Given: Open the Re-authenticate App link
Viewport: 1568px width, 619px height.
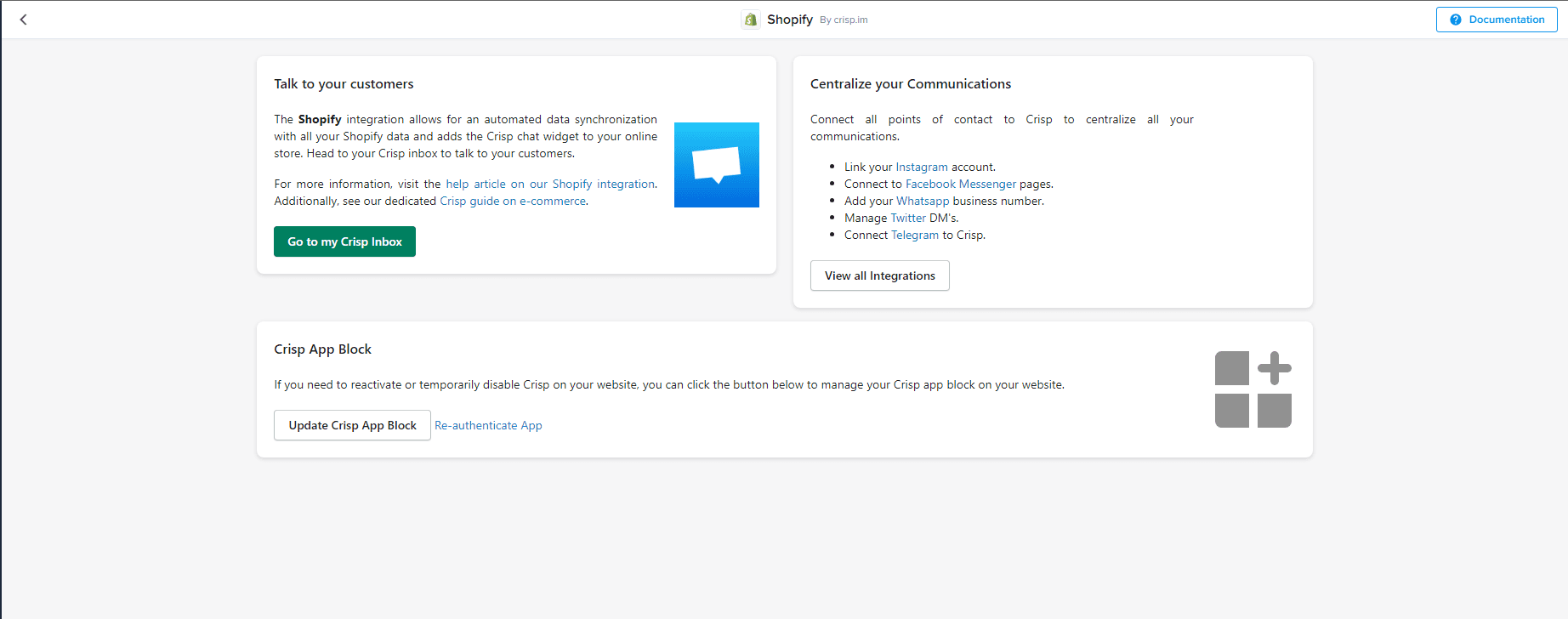Looking at the screenshot, I should pos(488,425).
